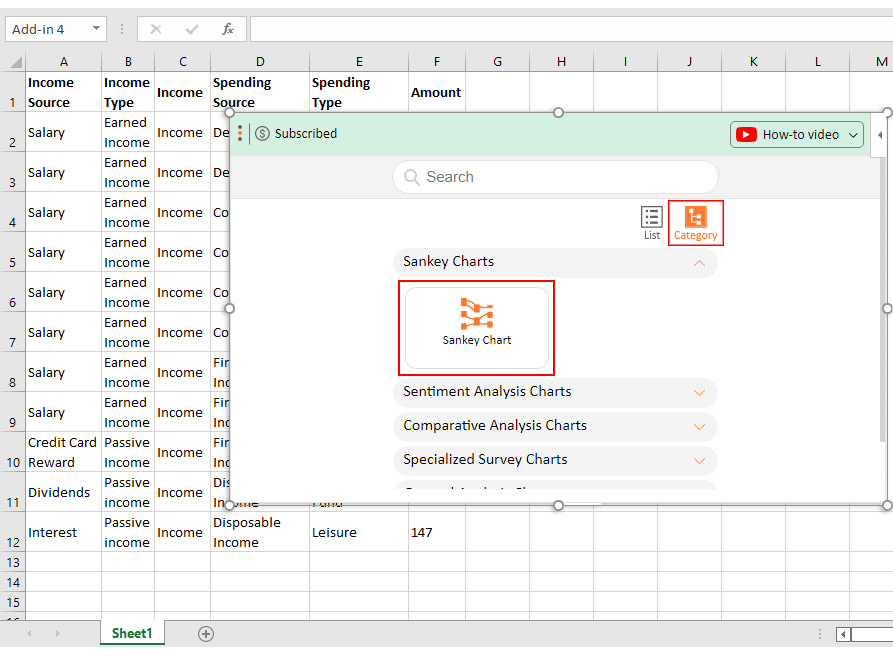Expand Comparative Analysis Charts section
893x656 pixels.
click(x=555, y=427)
